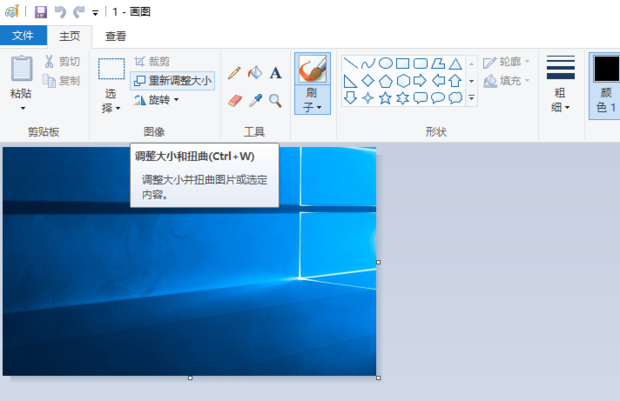
Task: Select the Pencil tool
Action: (x=234, y=73)
